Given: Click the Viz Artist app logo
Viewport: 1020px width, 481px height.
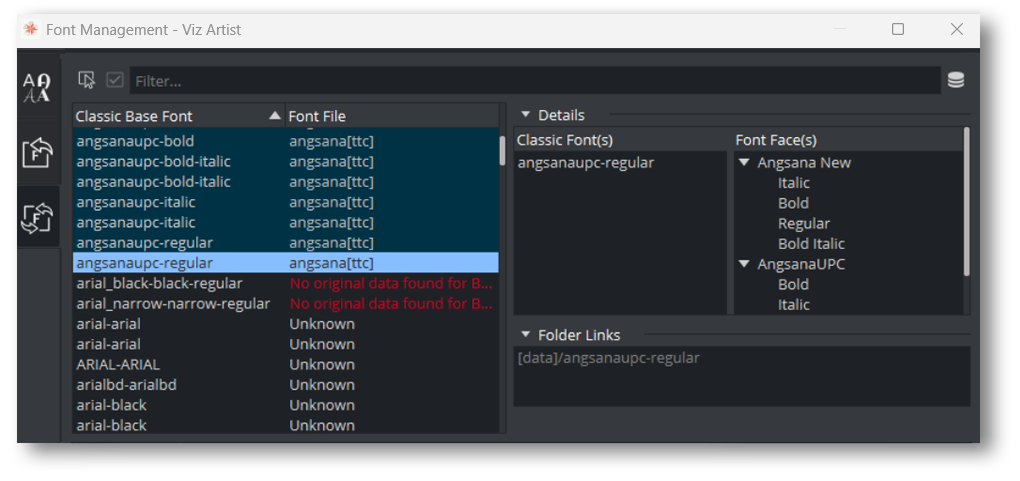Looking at the screenshot, I should (31, 29).
